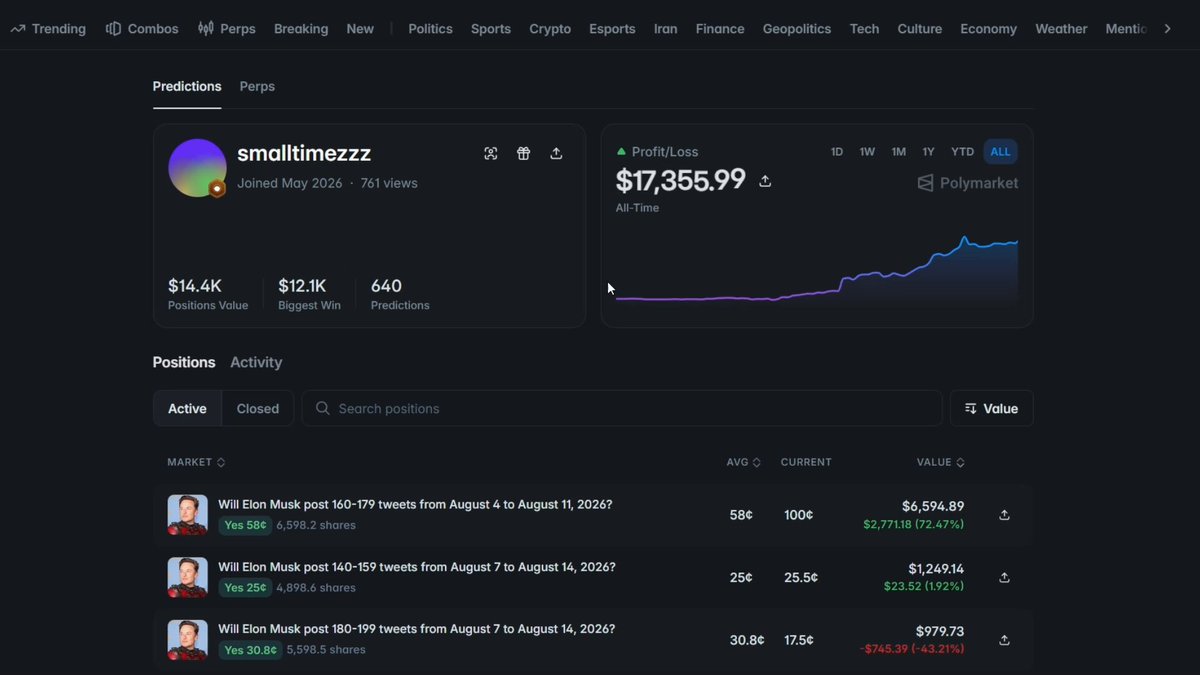Open the Weather category
The height and width of the screenshot is (675, 1200).
[1061, 29]
